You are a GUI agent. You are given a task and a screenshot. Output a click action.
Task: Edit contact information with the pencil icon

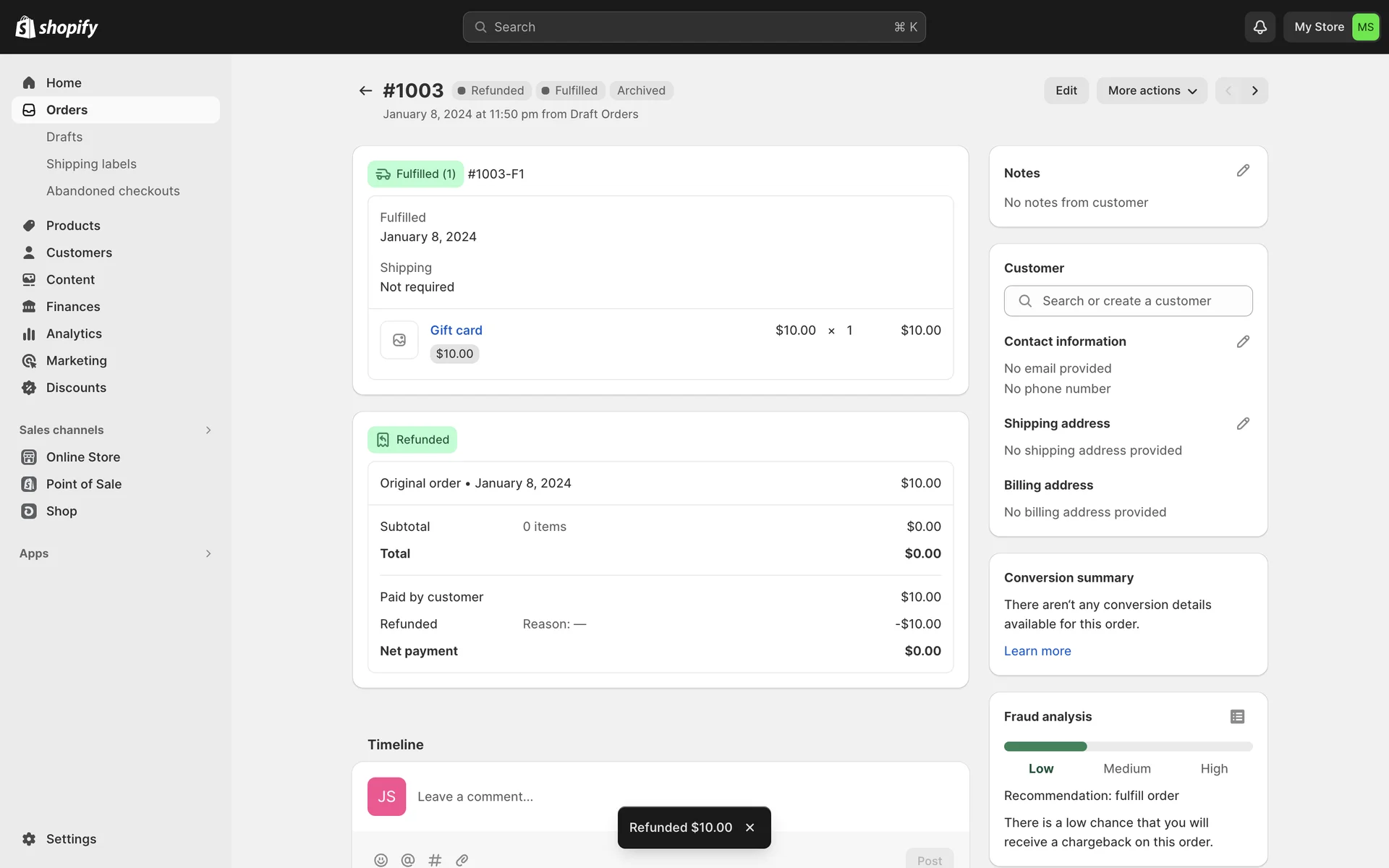coord(1243,341)
